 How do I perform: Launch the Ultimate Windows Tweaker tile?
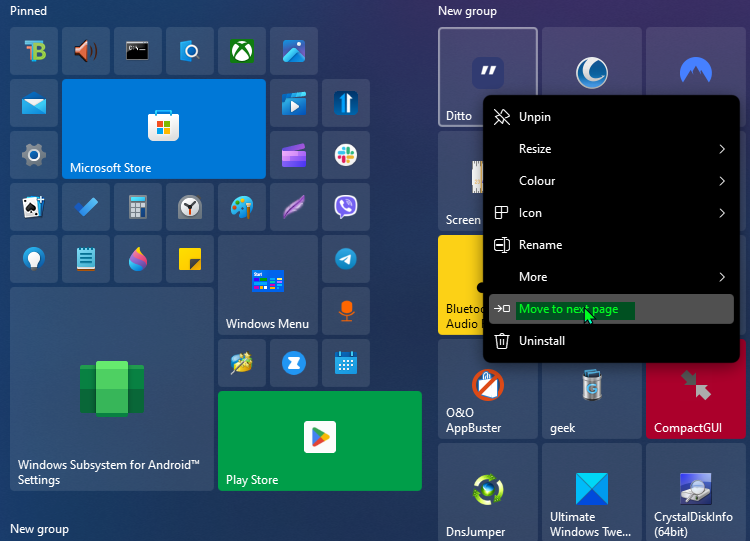click(592, 492)
